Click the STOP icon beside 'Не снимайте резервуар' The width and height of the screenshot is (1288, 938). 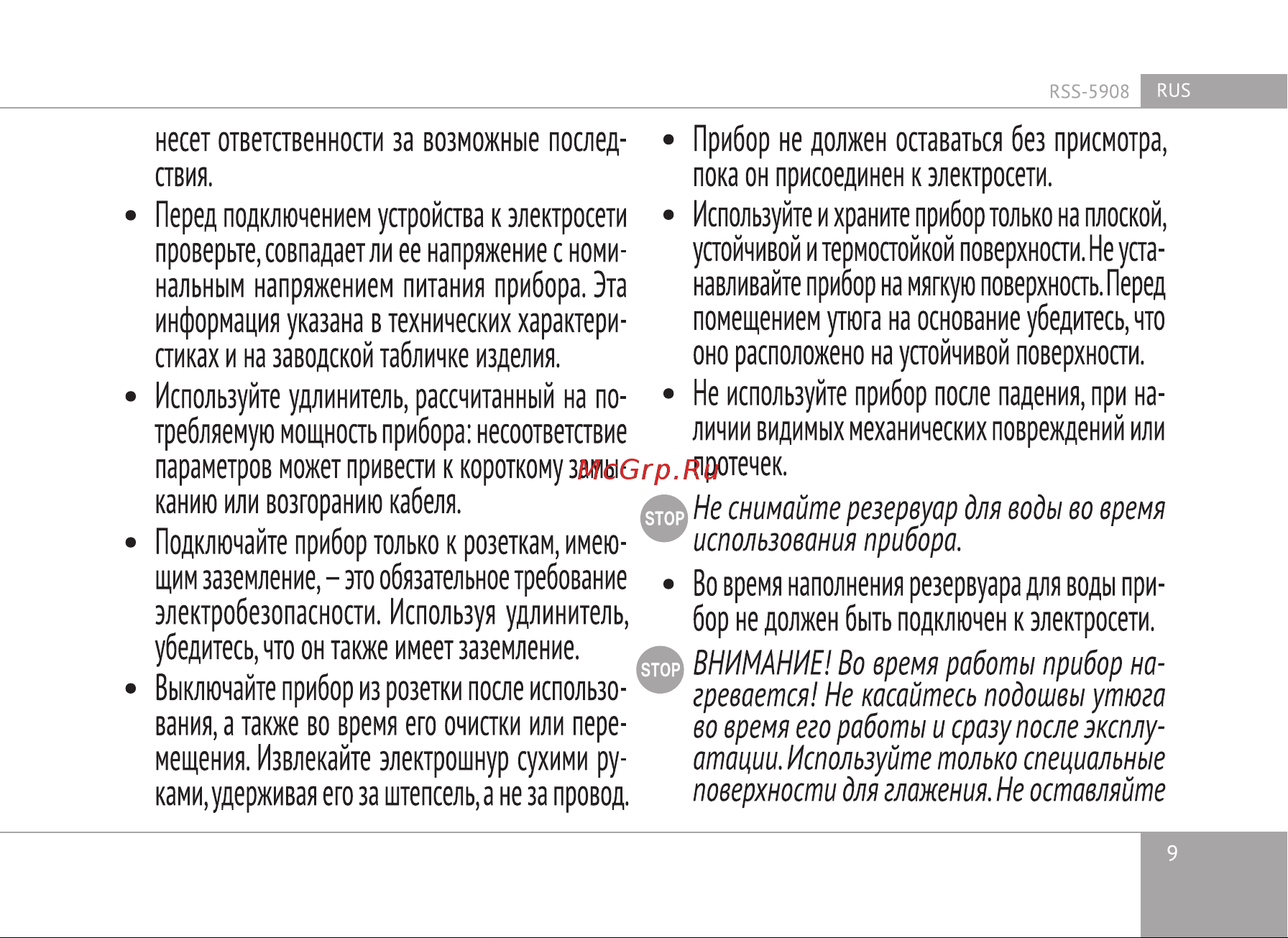[x=664, y=518]
